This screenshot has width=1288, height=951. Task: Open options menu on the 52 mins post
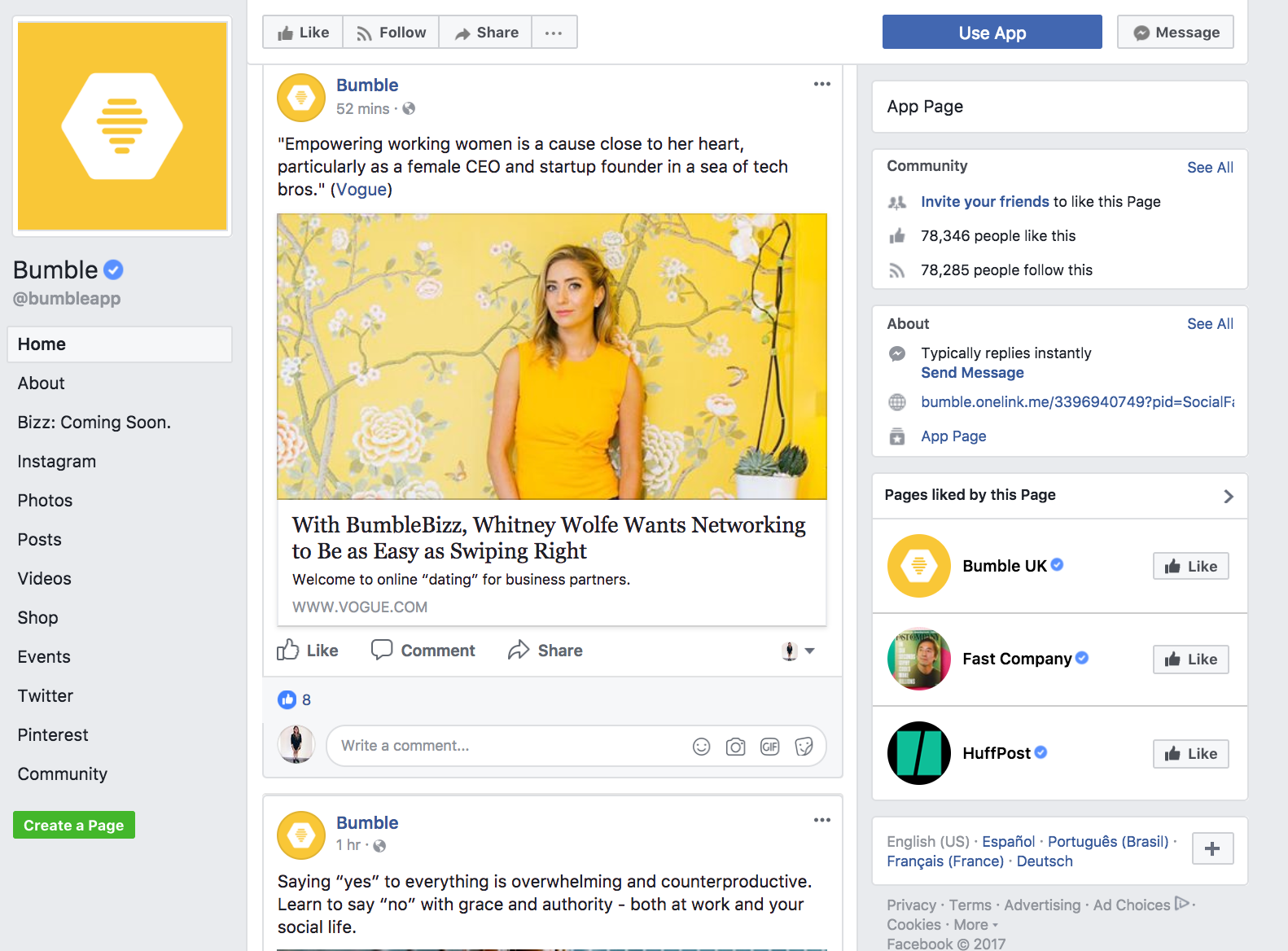[x=821, y=84]
